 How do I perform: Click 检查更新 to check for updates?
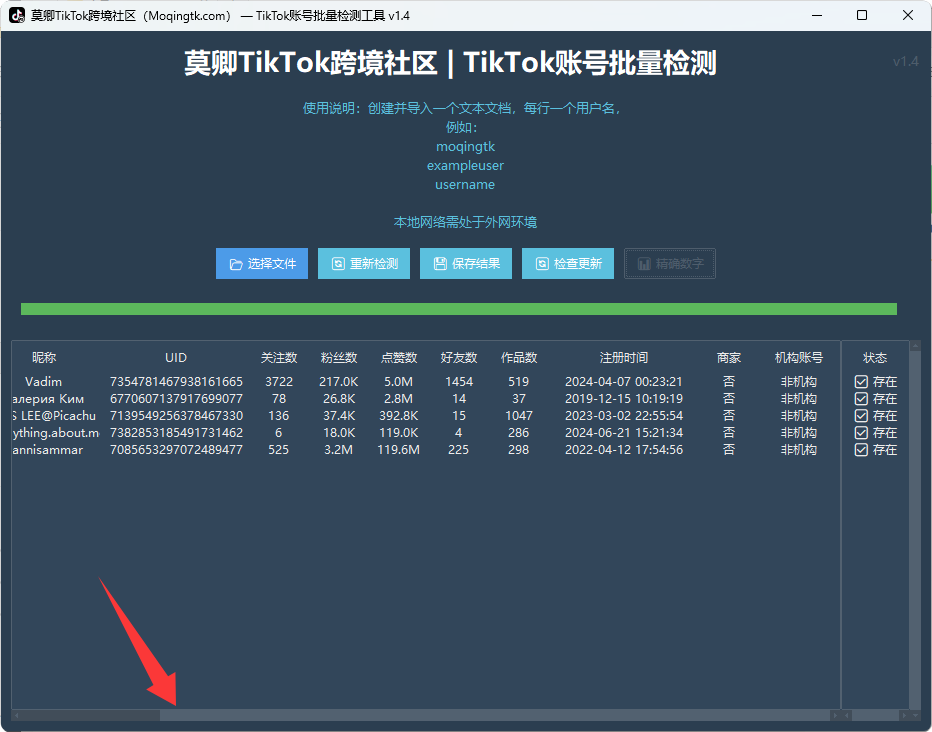pyautogui.click(x=568, y=263)
